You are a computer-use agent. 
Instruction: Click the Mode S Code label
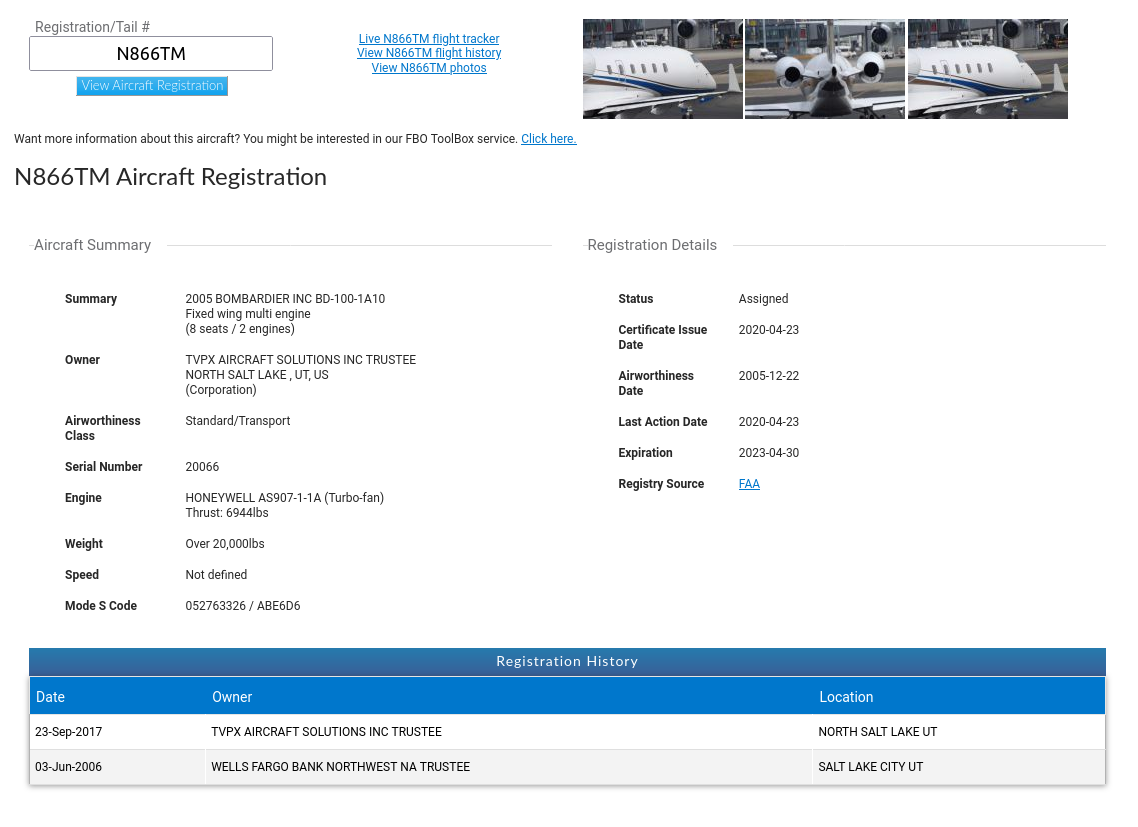[x=101, y=606]
